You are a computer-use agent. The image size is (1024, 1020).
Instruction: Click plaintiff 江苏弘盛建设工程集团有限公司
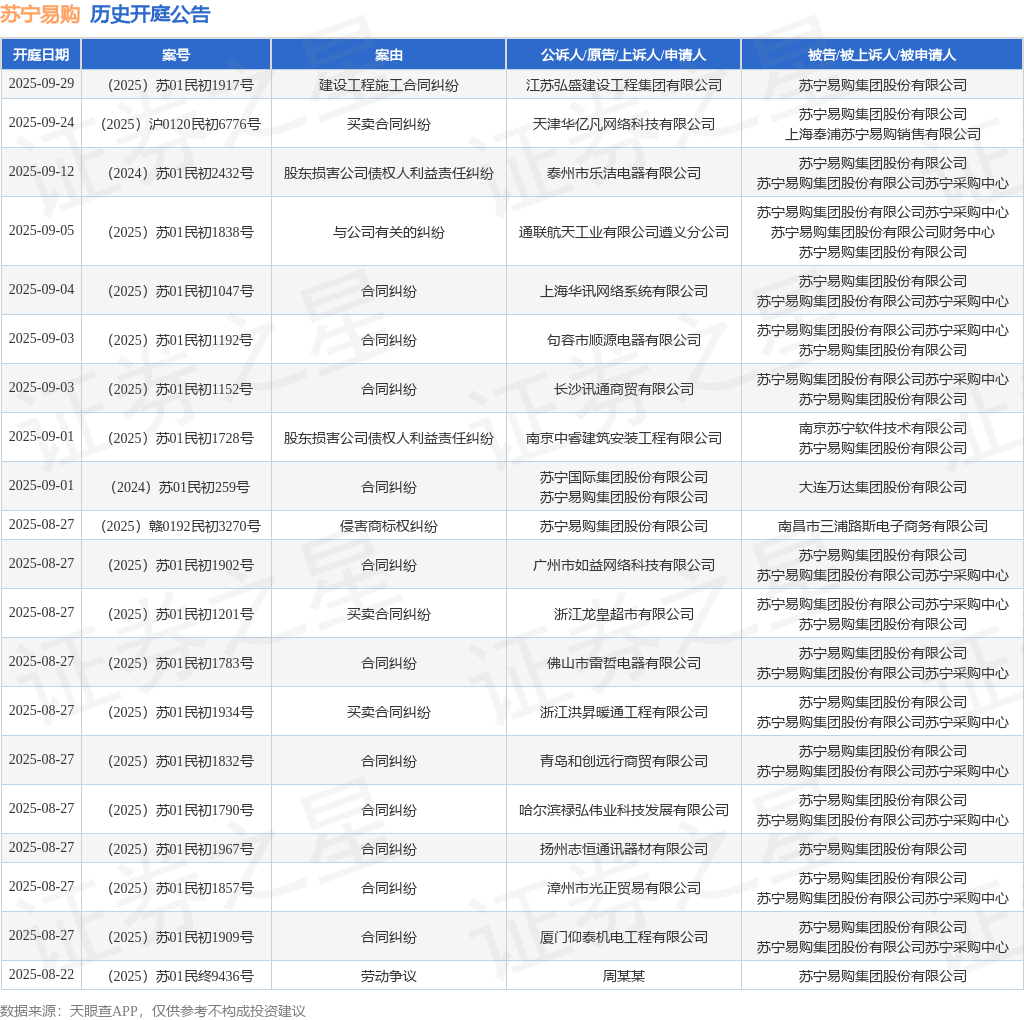[x=624, y=85]
